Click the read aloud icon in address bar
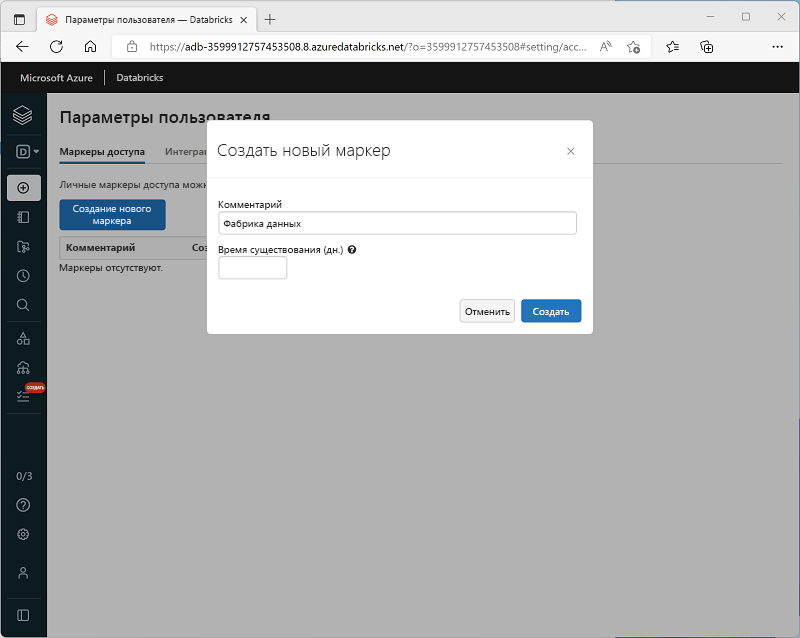The height and width of the screenshot is (638, 800). point(606,47)
